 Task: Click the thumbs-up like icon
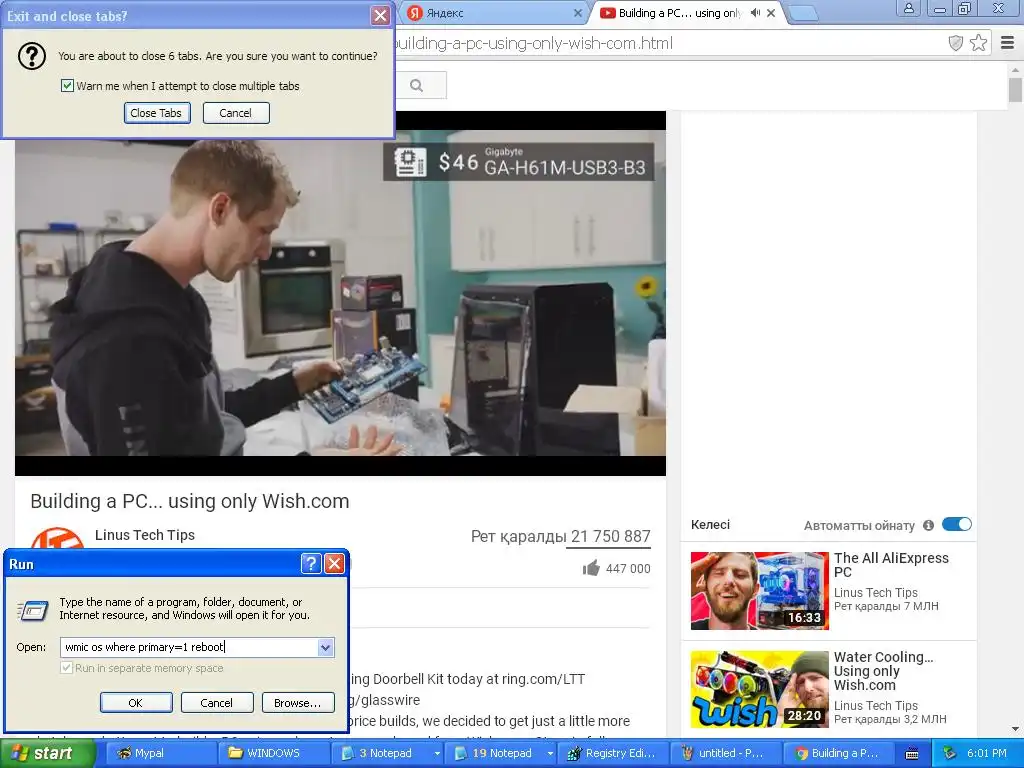[x=591, y=568]
